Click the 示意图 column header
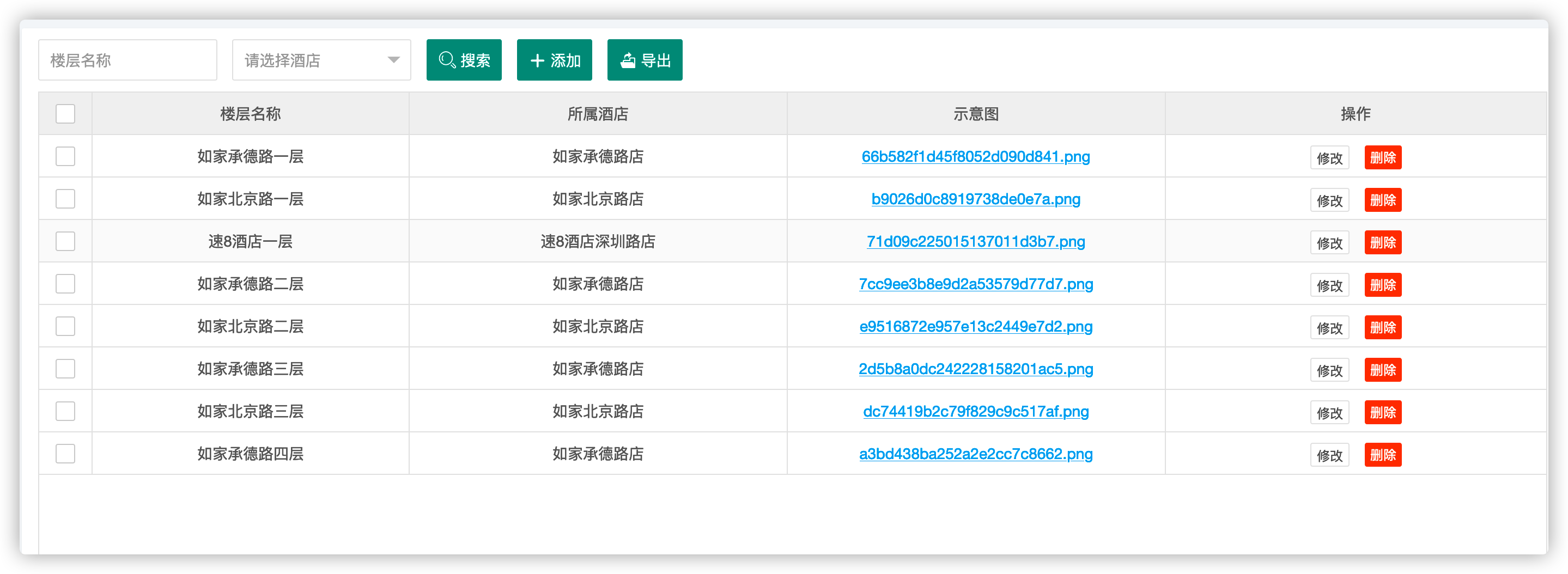The height and width of the screenshot is (574, 1568). tap(976, 114)
